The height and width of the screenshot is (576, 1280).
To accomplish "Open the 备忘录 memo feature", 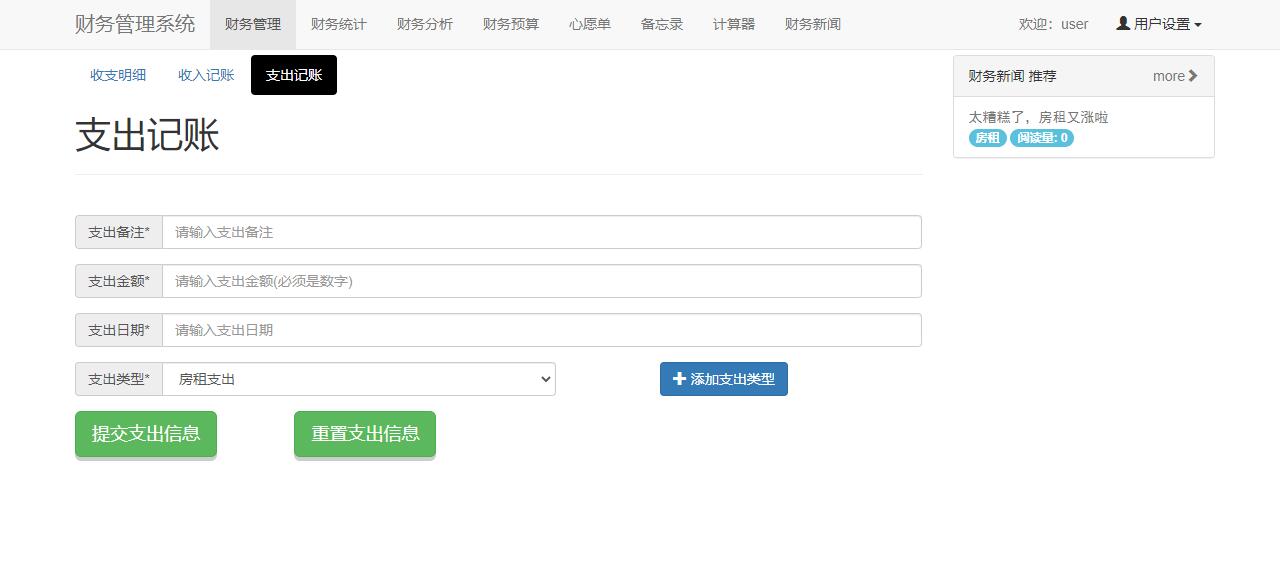I will click(x=661, y=24).
